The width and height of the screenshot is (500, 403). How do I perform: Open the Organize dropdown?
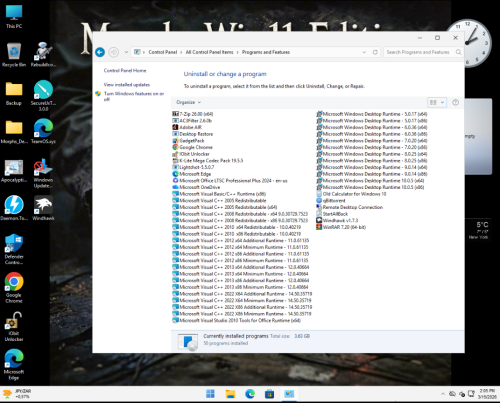pyautogui.click(x=189, y=102)
